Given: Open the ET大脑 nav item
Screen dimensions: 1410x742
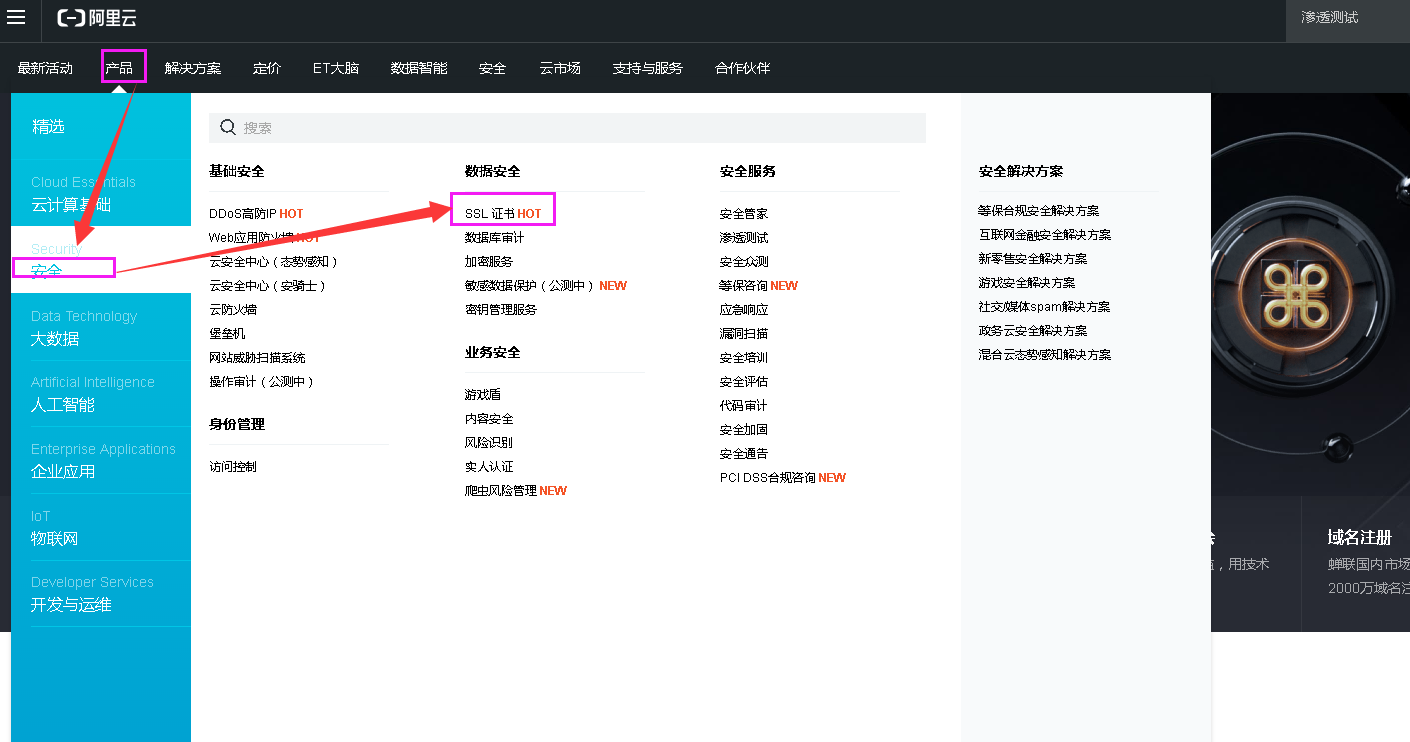Looking at the screenshot, I should (336, 68).
